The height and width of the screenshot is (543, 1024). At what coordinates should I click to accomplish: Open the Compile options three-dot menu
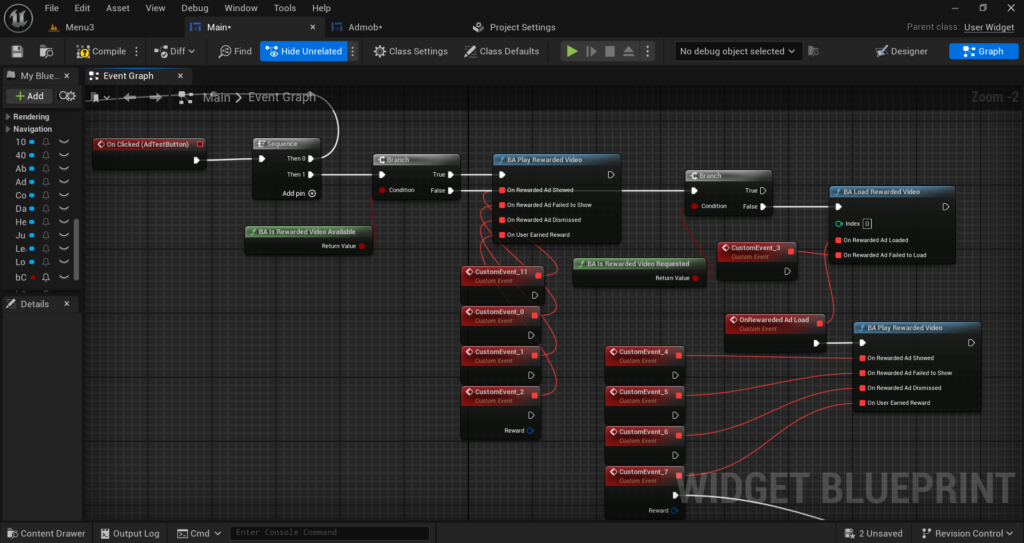coord(136,51)
